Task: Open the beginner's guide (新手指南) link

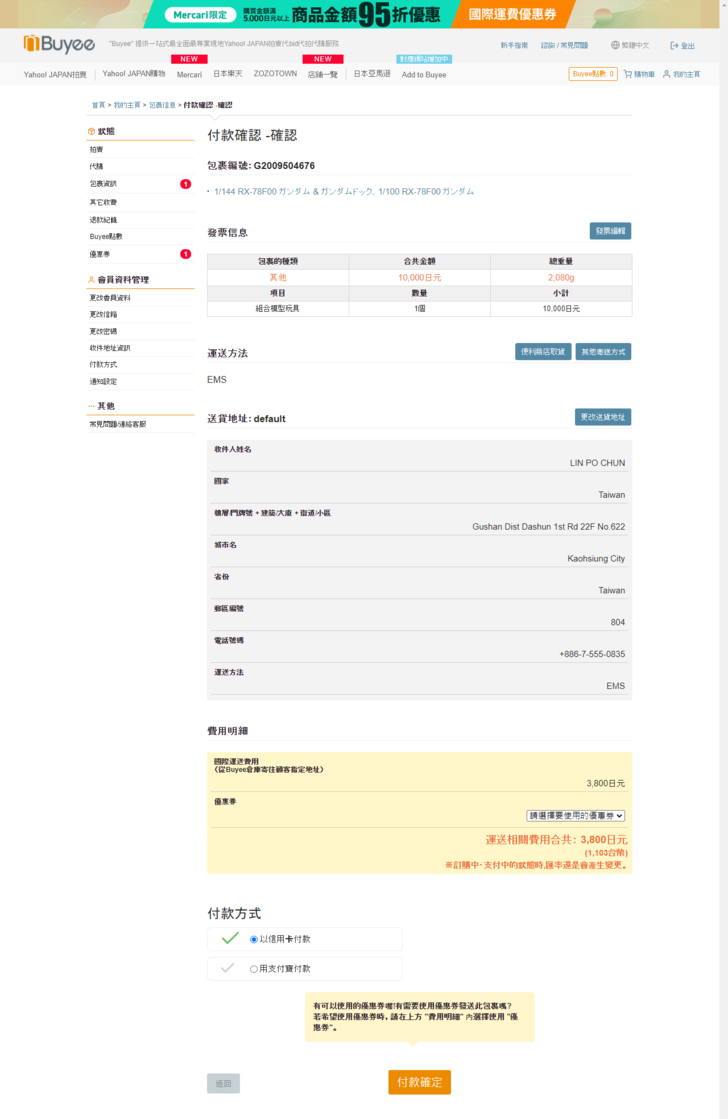Action: pyautogui.click(x=514, y=46)
